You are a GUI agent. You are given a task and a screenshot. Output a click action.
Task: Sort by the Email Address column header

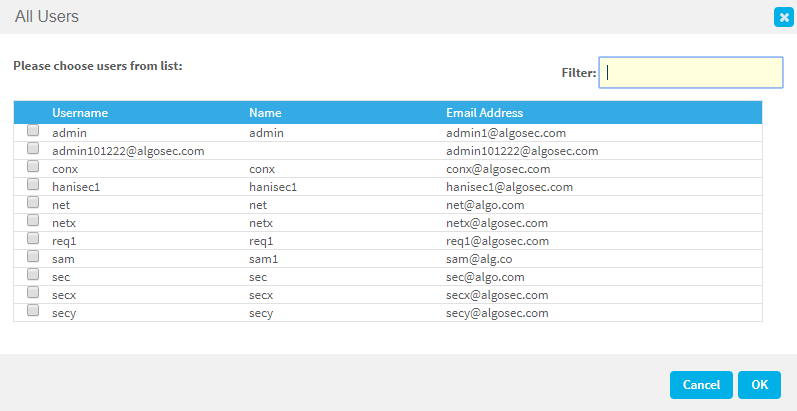pos(484,113)
